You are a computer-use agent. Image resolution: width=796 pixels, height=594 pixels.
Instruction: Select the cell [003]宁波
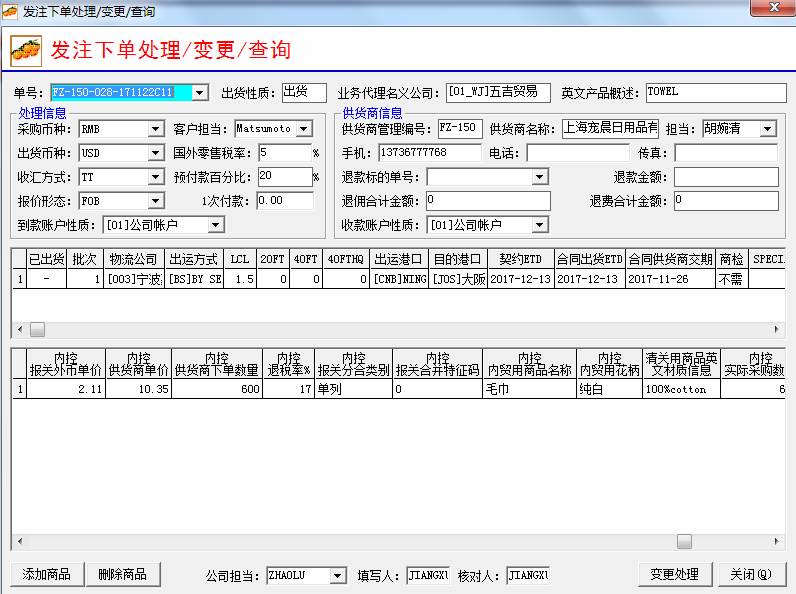click(134, 279)
